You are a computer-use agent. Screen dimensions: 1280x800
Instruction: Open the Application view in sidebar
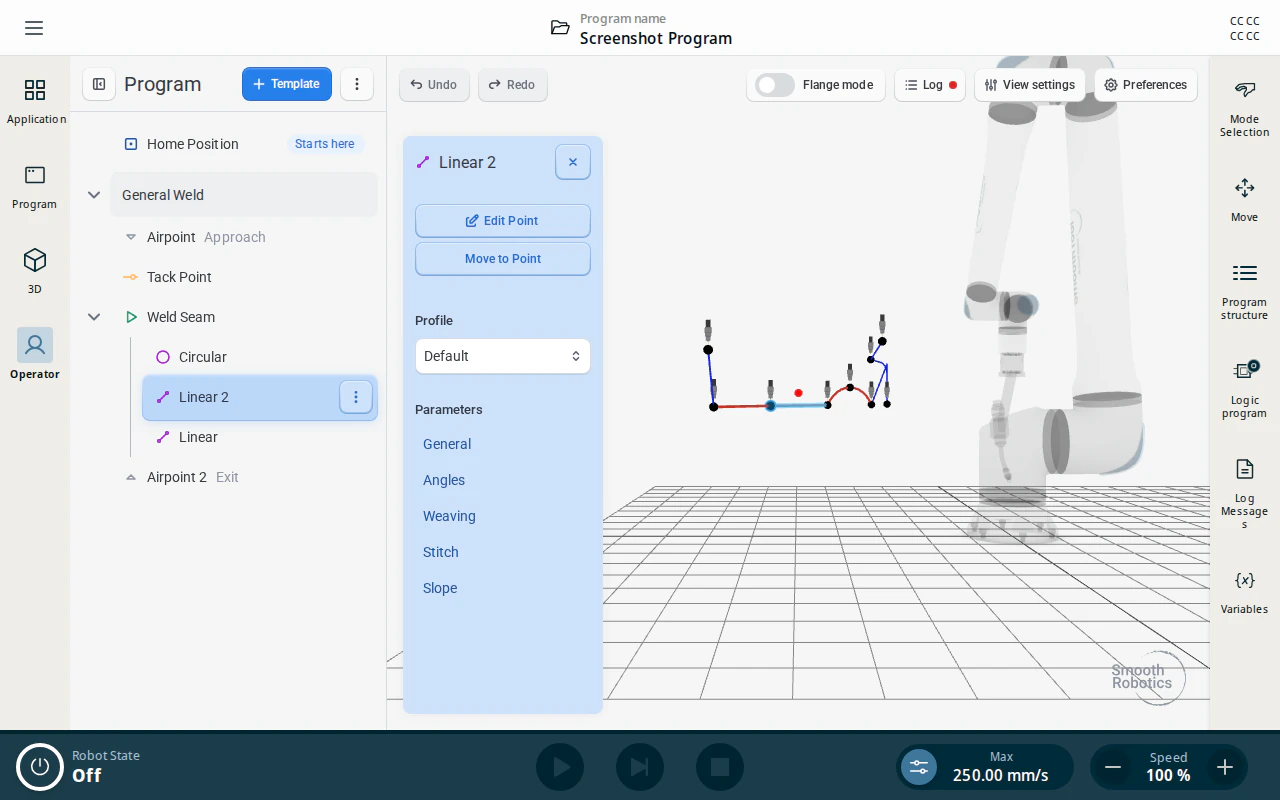click(x=35, y=101)
